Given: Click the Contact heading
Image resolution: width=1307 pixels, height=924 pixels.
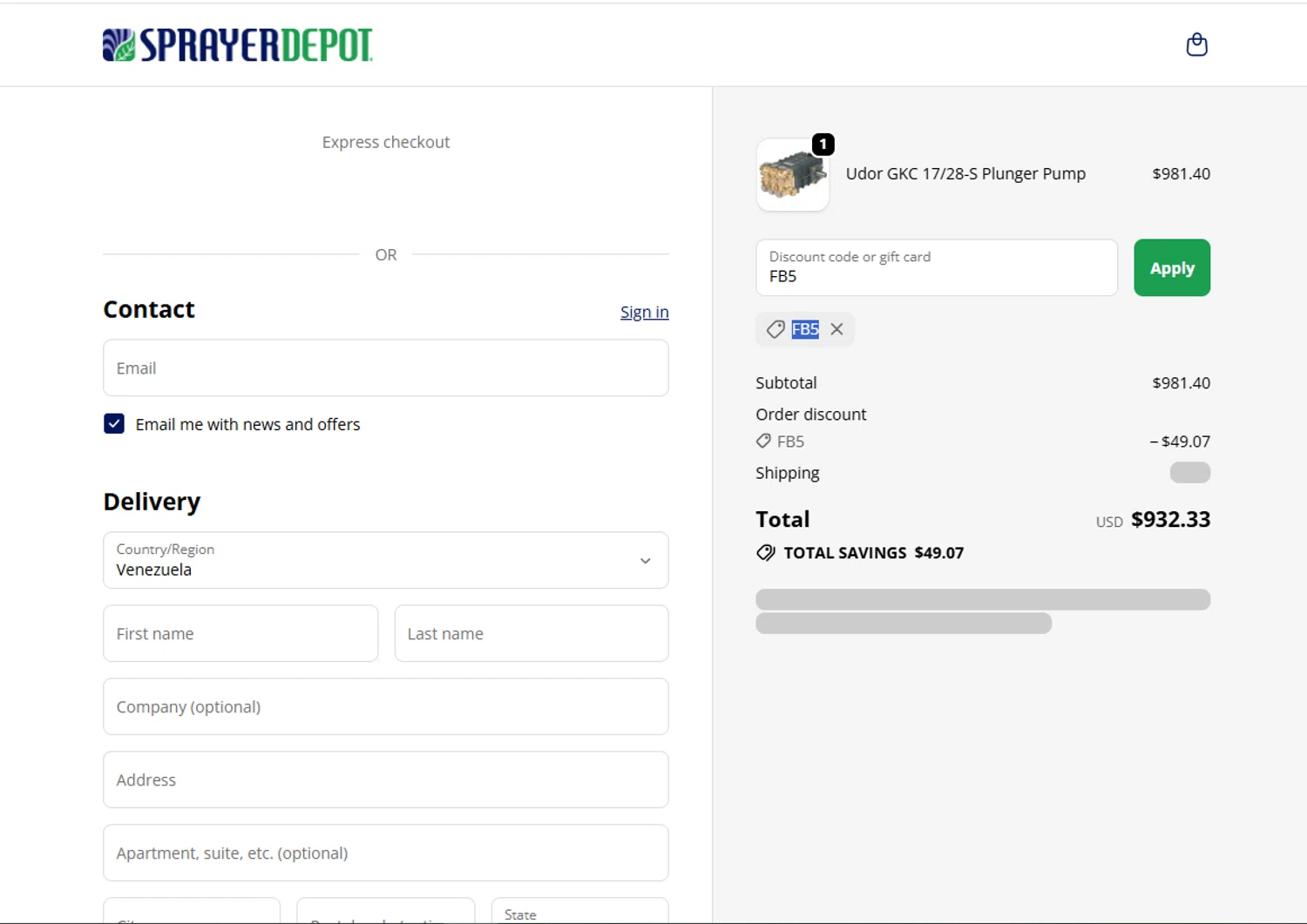Looking at the screenshot, I should click(x=149, y=309).
